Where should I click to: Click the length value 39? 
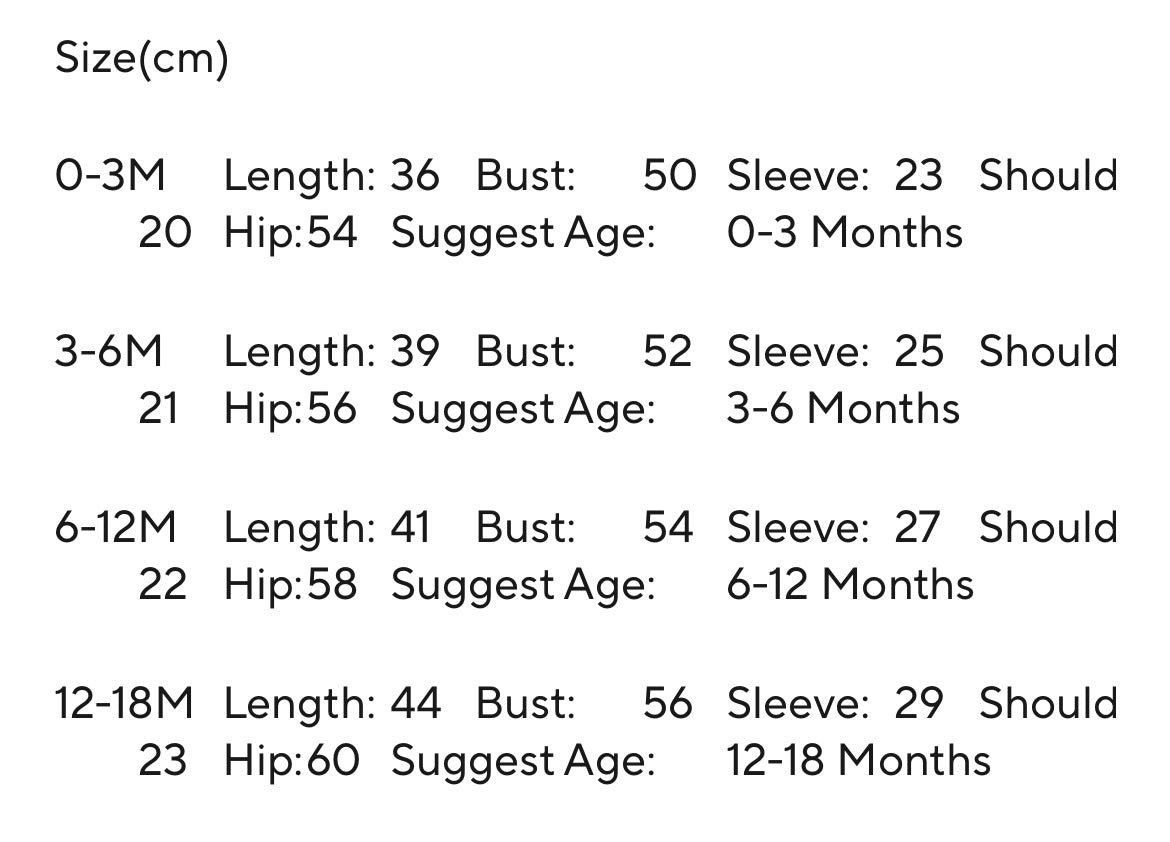point(414,352)
